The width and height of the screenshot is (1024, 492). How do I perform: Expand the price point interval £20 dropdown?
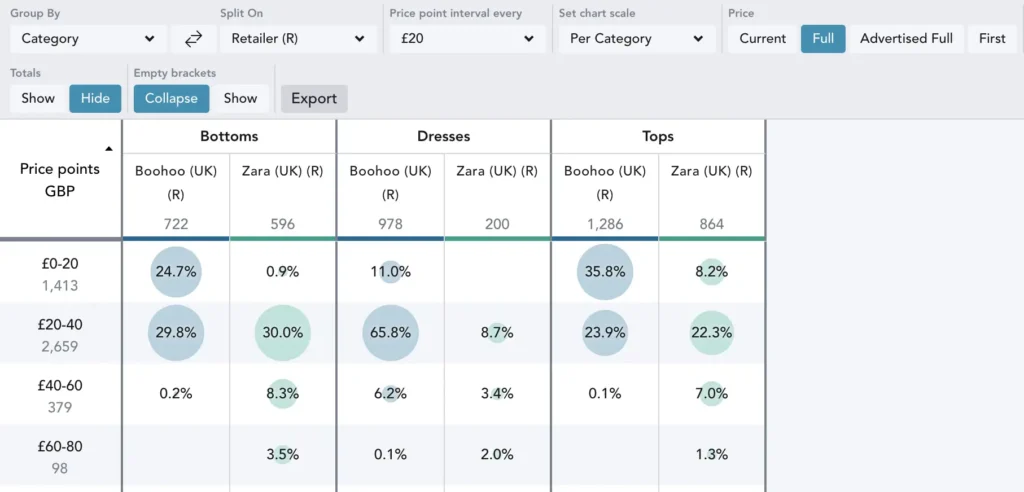coord(467,39)
